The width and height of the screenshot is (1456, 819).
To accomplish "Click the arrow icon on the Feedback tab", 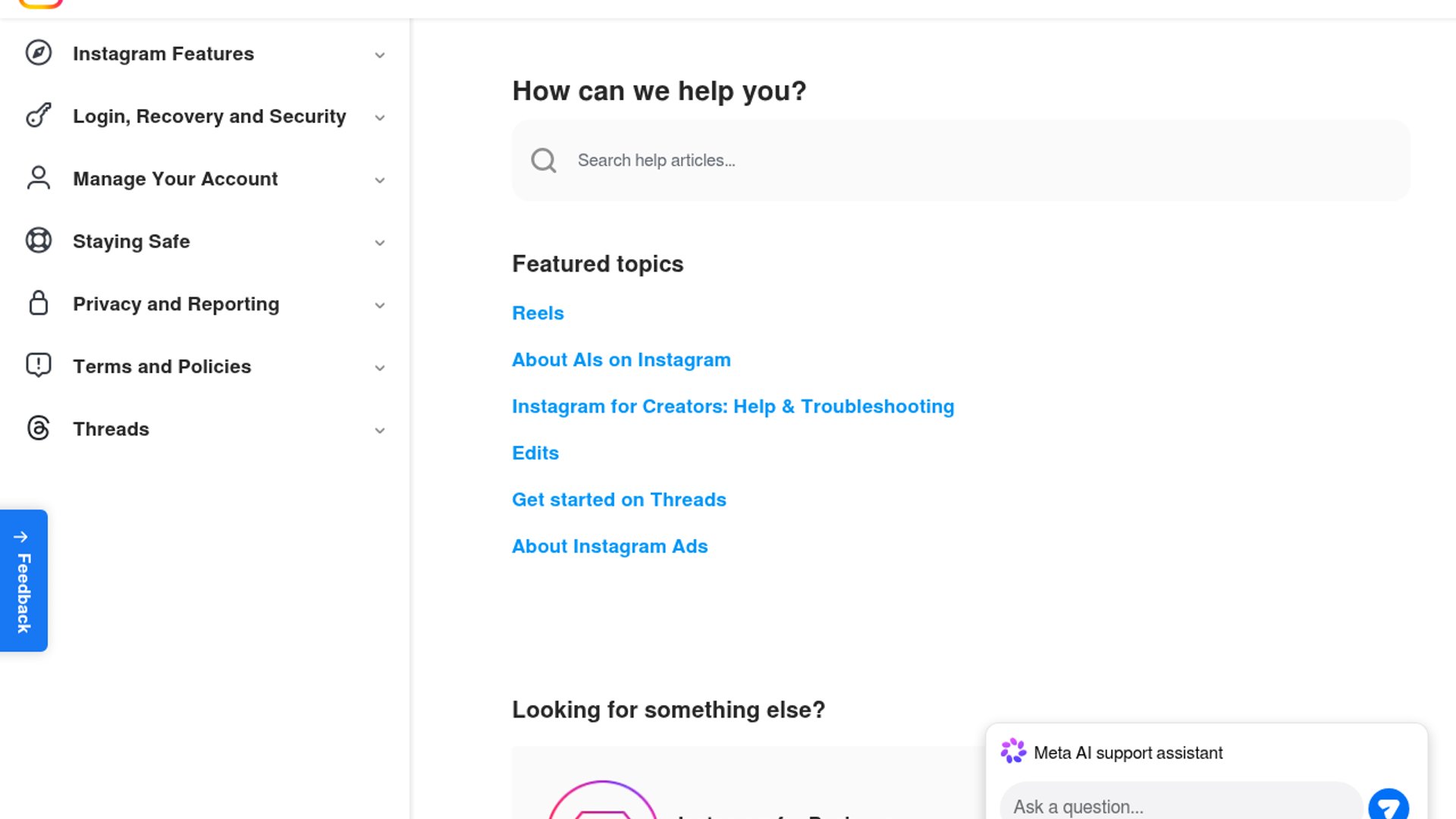I will (x=21, y=537).
